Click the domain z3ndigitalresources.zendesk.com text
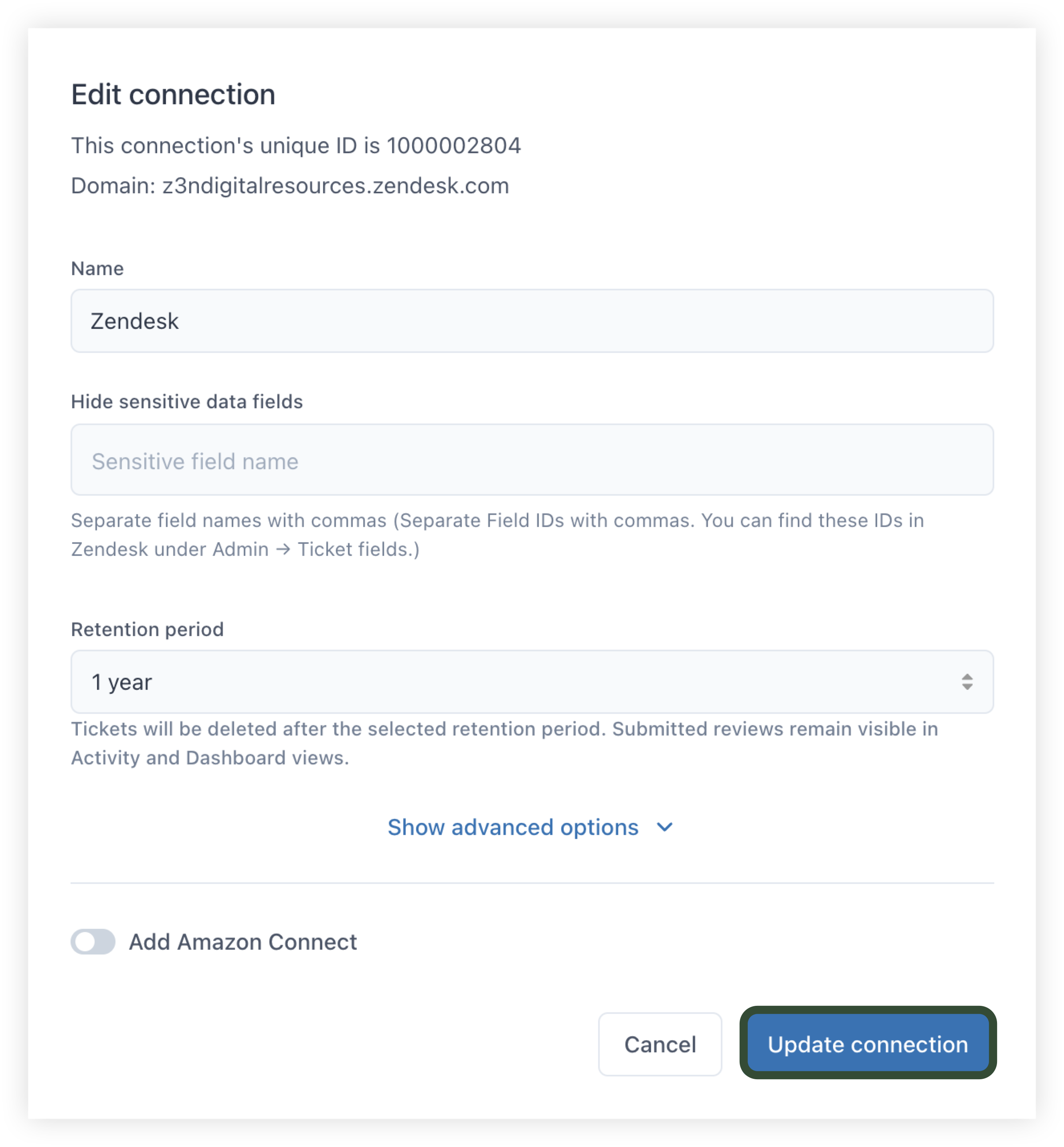 point(289,186)
